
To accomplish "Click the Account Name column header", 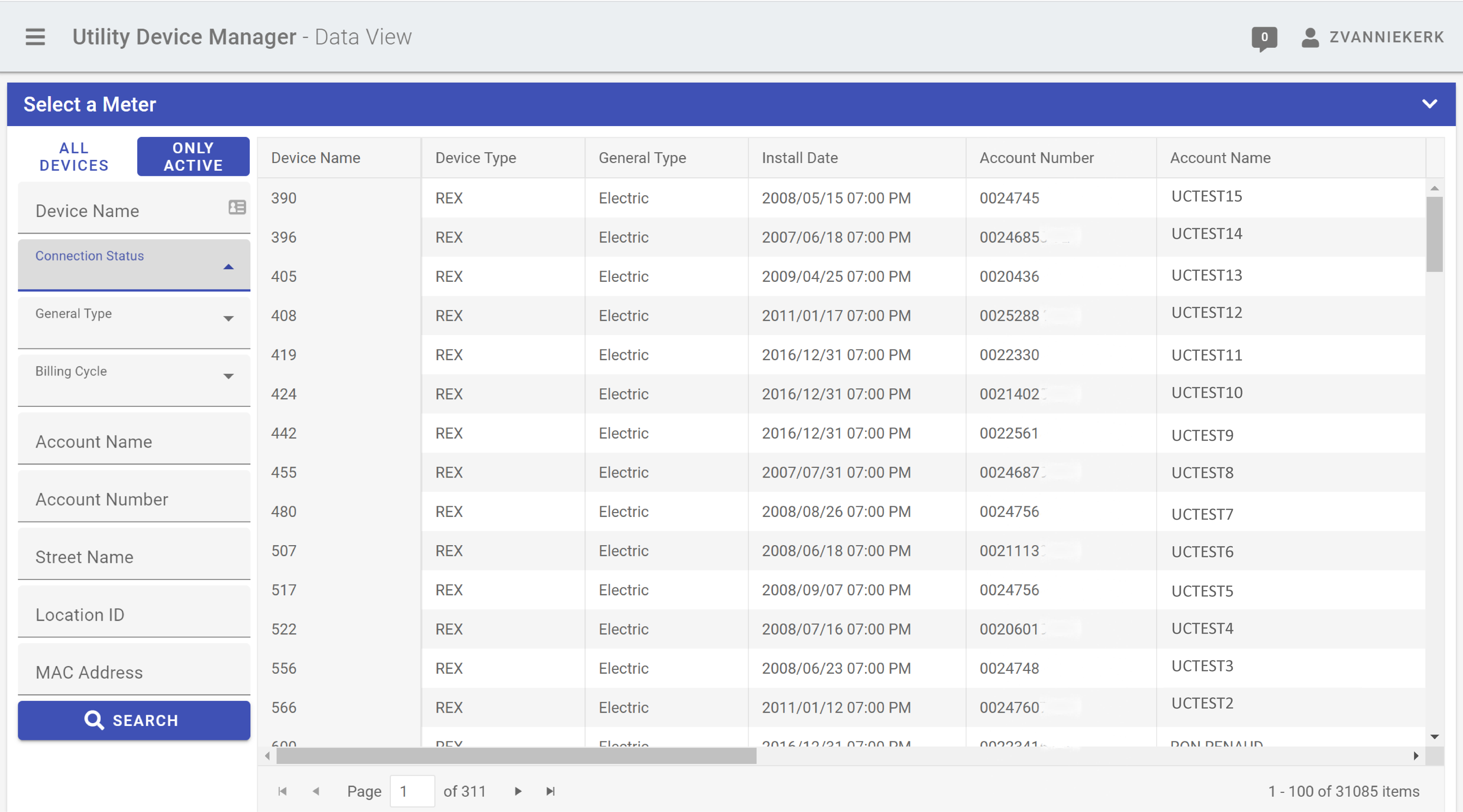I will point(1220,158).
